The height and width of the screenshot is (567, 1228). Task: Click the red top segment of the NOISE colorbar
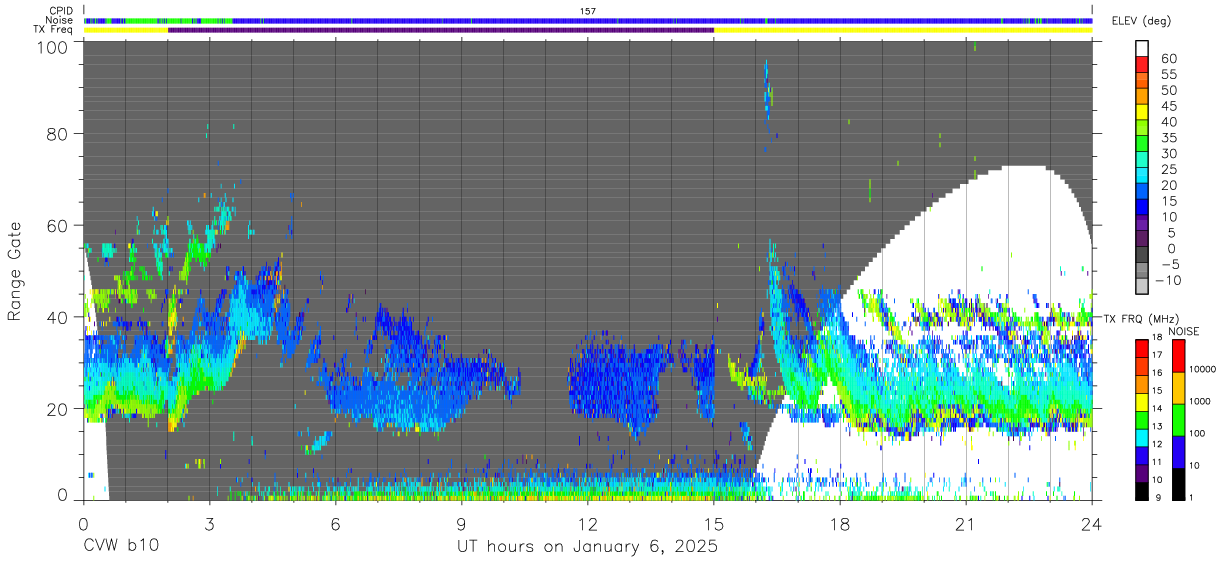point(1179,356)
